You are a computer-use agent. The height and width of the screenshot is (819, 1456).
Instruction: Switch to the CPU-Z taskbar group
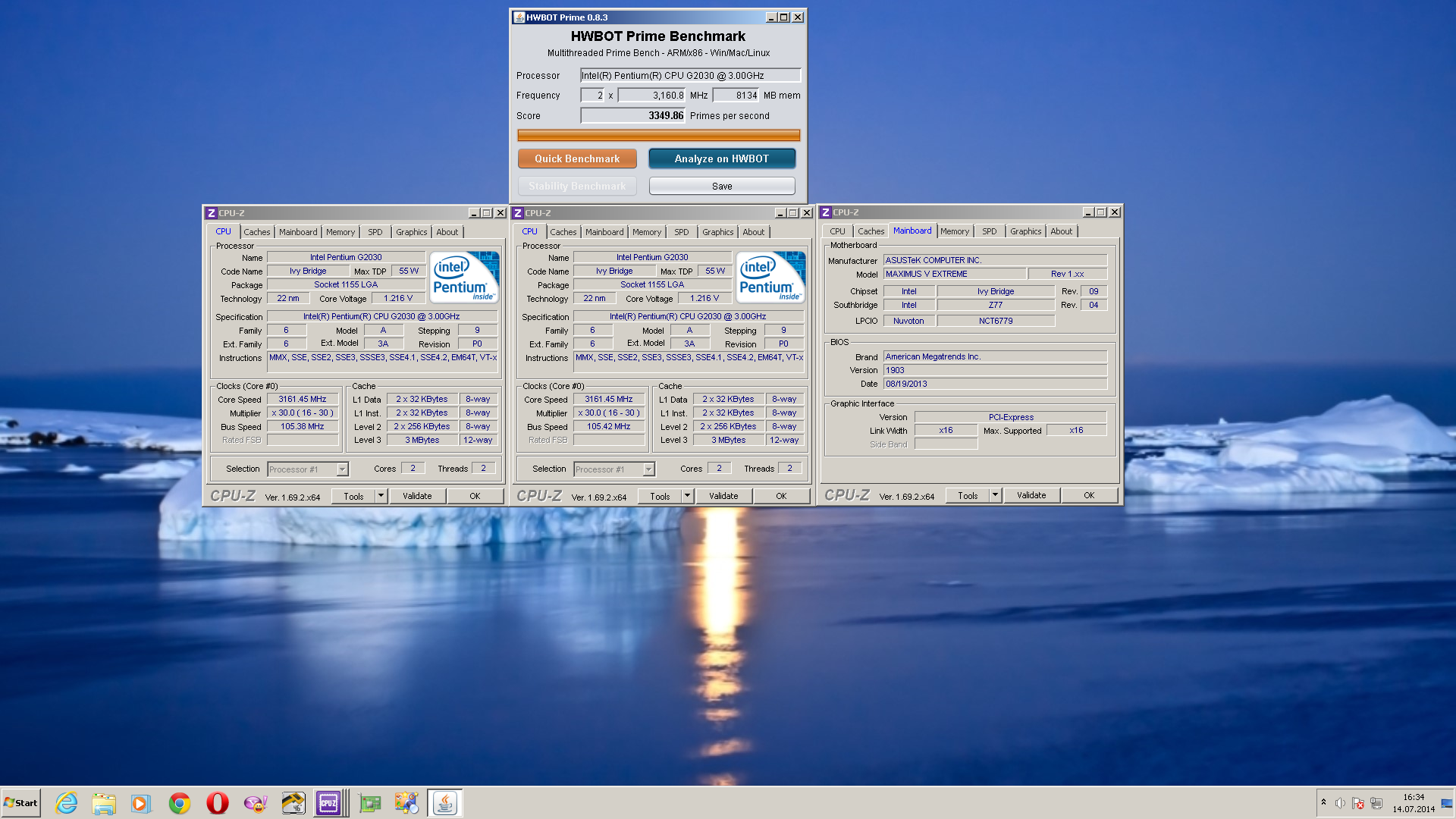click(x=331, y=803)
